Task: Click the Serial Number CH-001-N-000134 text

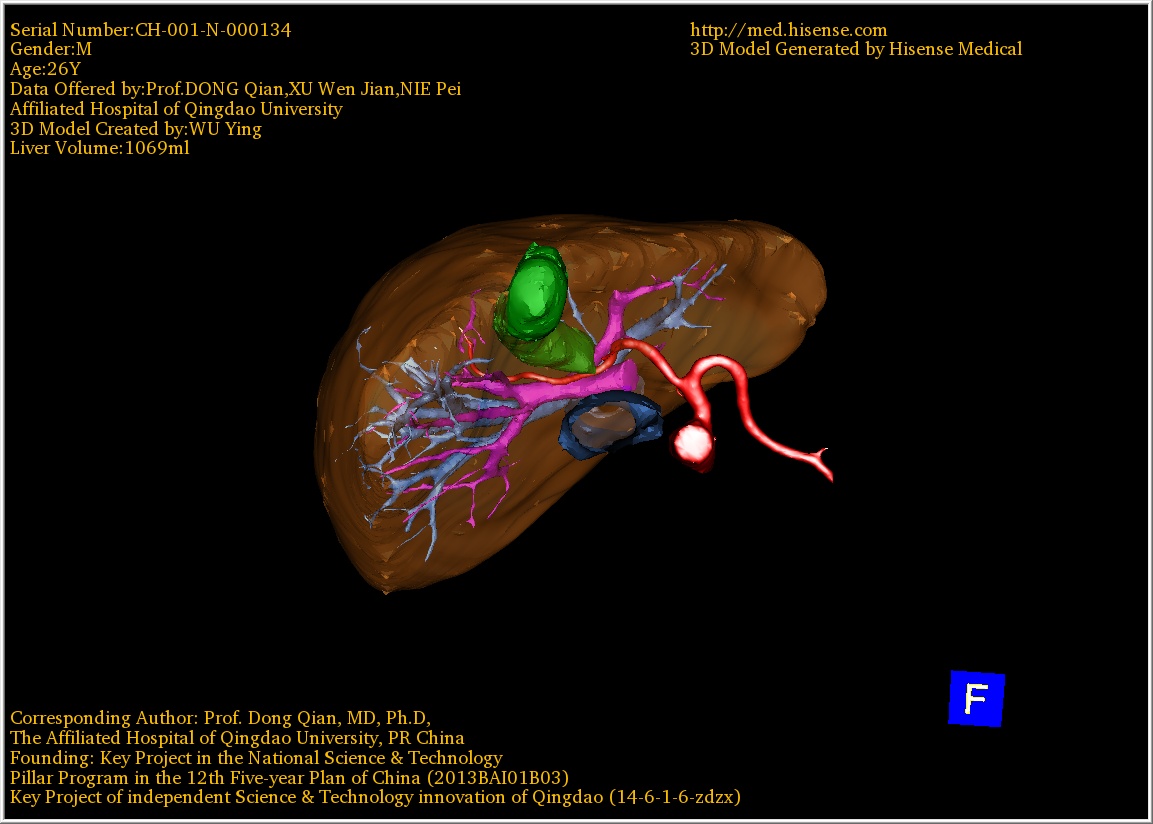Action: pyautogui.click(x=150, y=30)
